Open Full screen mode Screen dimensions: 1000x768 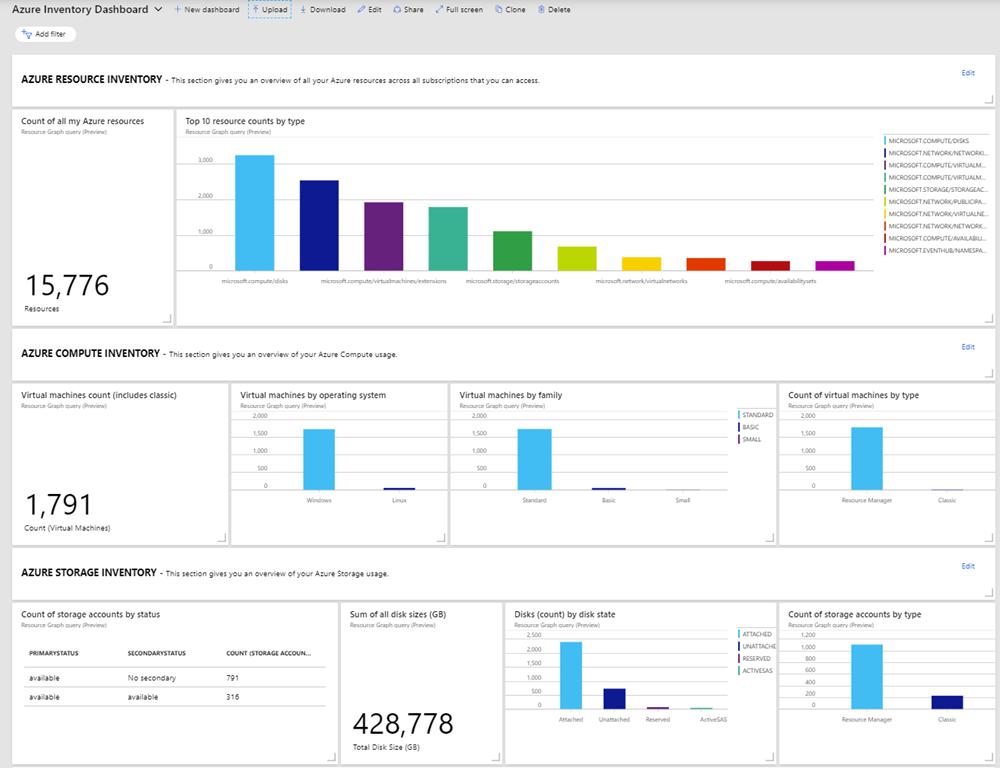tap(459, 10)
